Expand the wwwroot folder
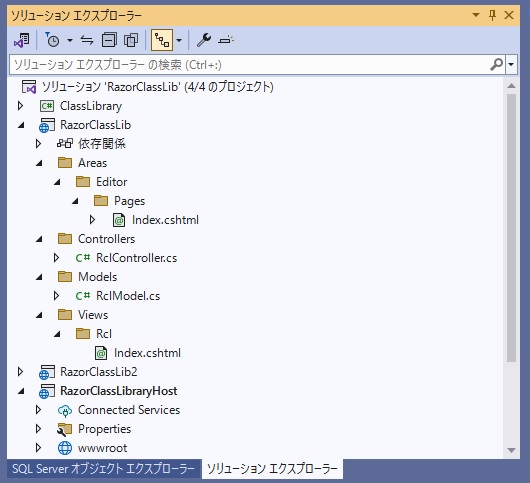530x483 pixels. [39, 448]
